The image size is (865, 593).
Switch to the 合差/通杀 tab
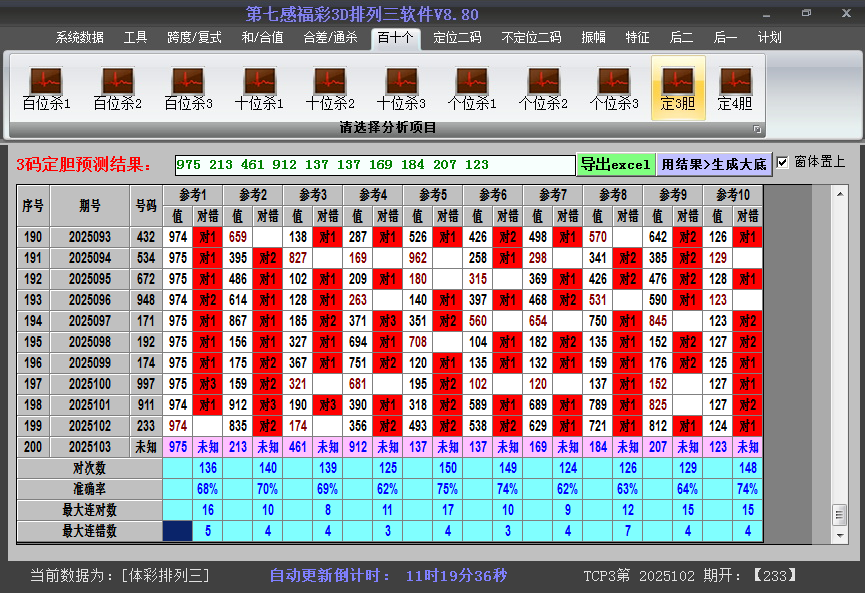pyautogui.click(x=330, y=38)
